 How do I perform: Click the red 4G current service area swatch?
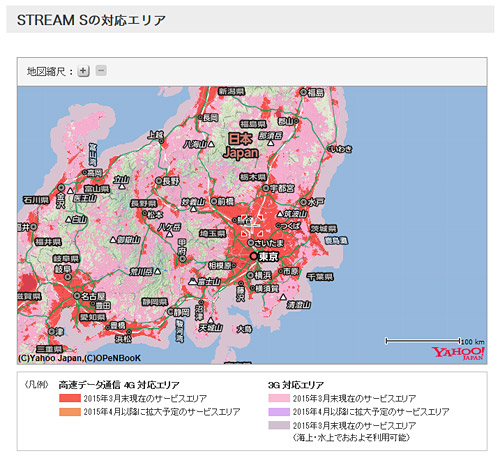pyautogui.click(x=70, y=398)
